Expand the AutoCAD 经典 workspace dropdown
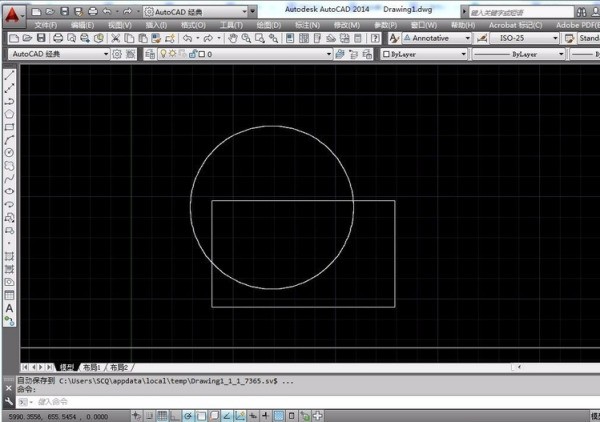The height and width of the screenshot is (422, 600). (104, 54)
